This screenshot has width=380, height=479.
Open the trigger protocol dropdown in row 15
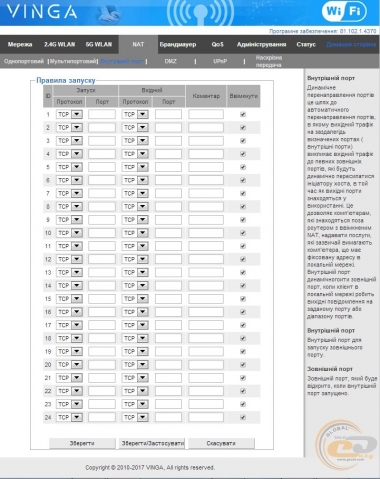[x=69, y=299]
